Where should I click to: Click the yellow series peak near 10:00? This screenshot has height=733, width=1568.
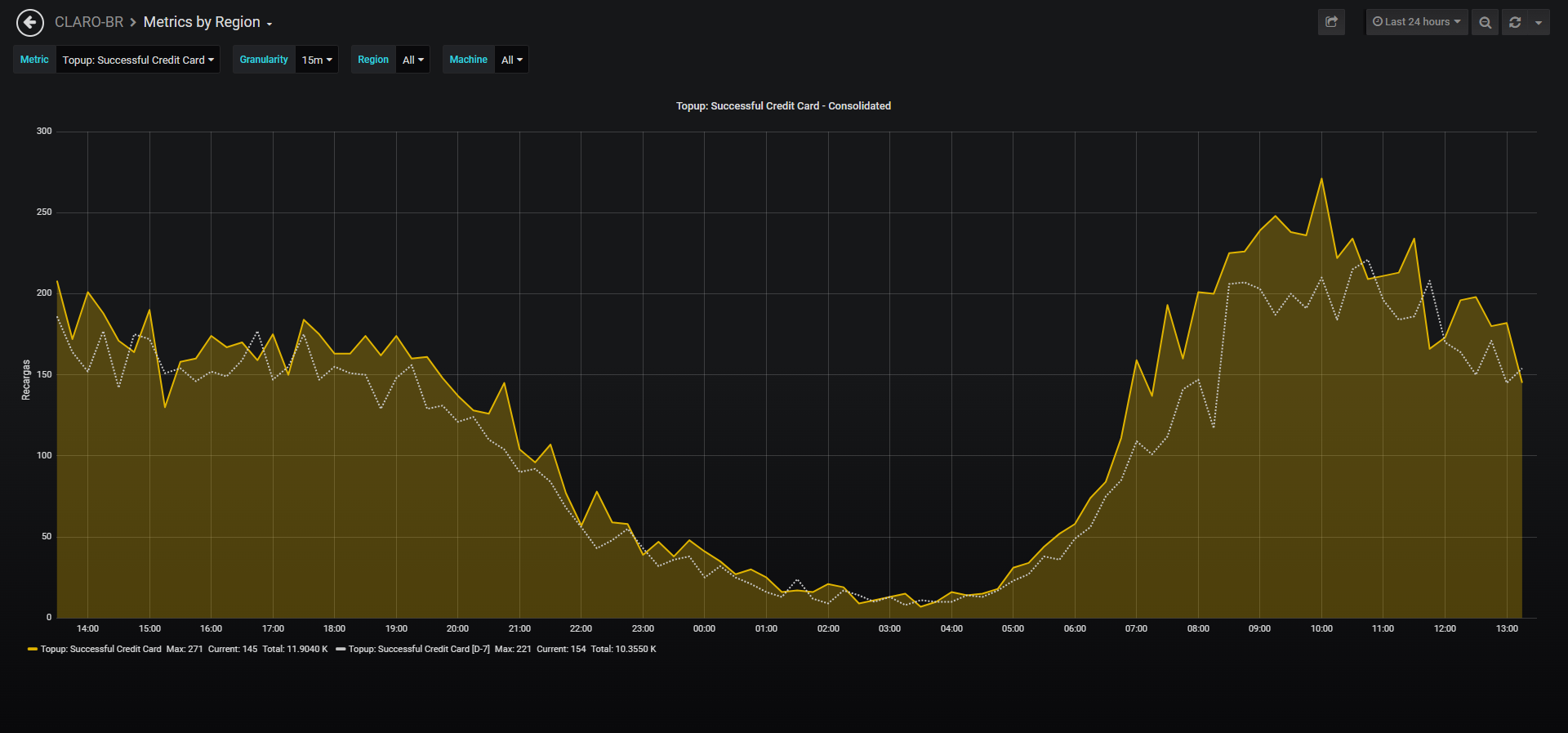1321,179
